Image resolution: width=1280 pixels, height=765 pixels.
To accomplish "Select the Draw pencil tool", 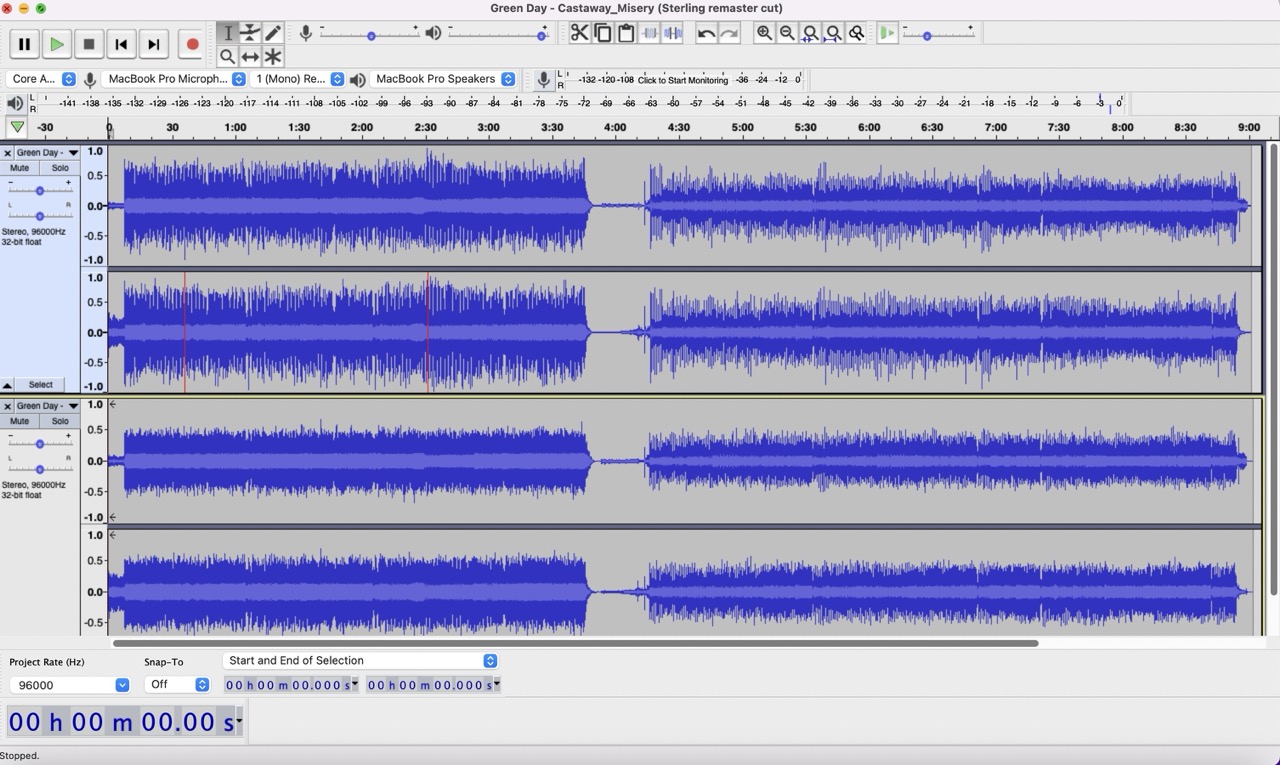I will [273, 33].
